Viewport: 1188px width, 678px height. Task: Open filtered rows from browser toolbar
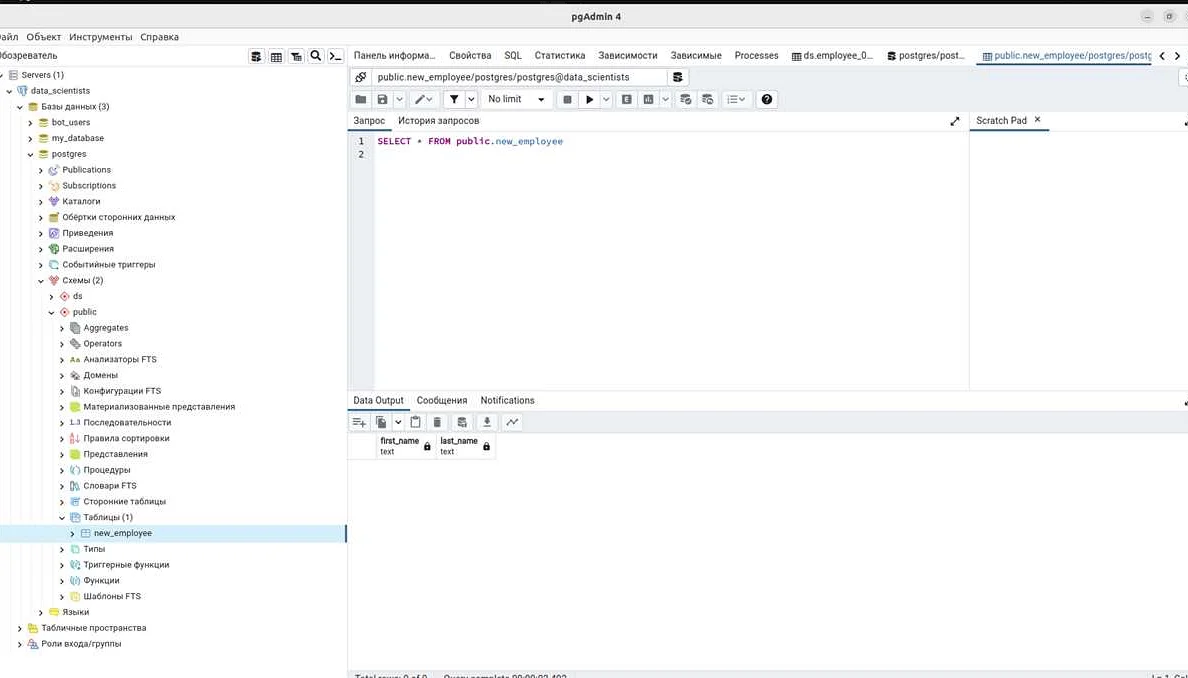coord(296,57)
